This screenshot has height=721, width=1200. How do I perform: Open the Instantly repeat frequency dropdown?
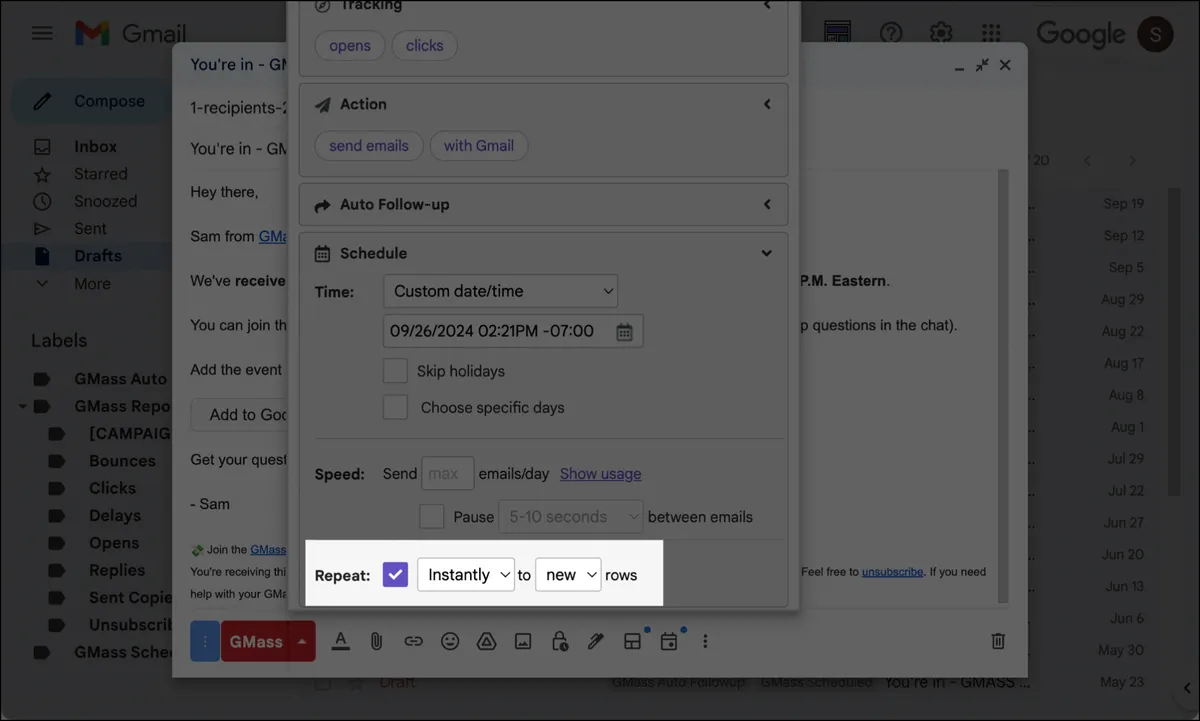466,575
